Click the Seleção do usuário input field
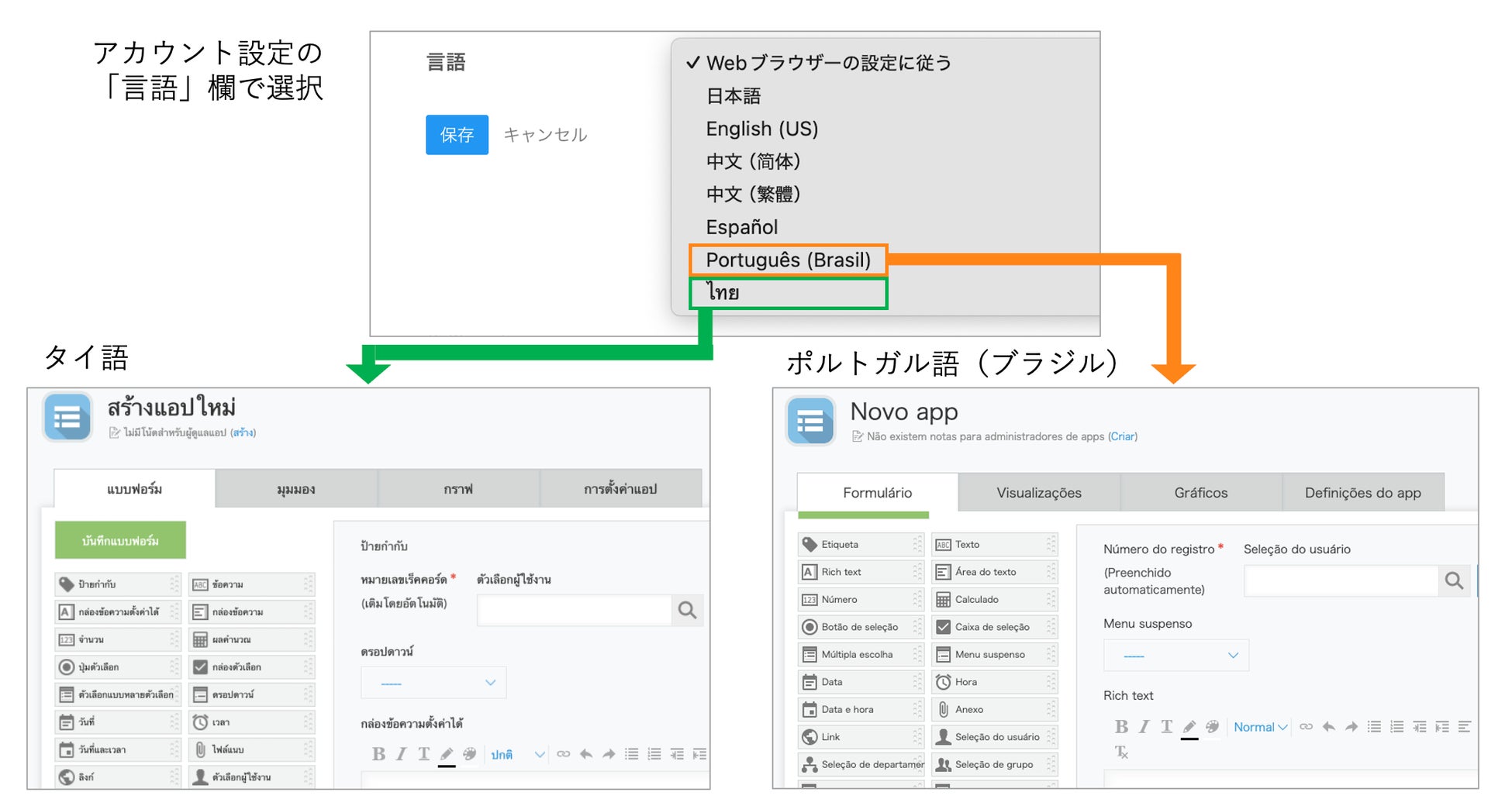Viewport: 1512px width, 806px height. (1341, 580)
